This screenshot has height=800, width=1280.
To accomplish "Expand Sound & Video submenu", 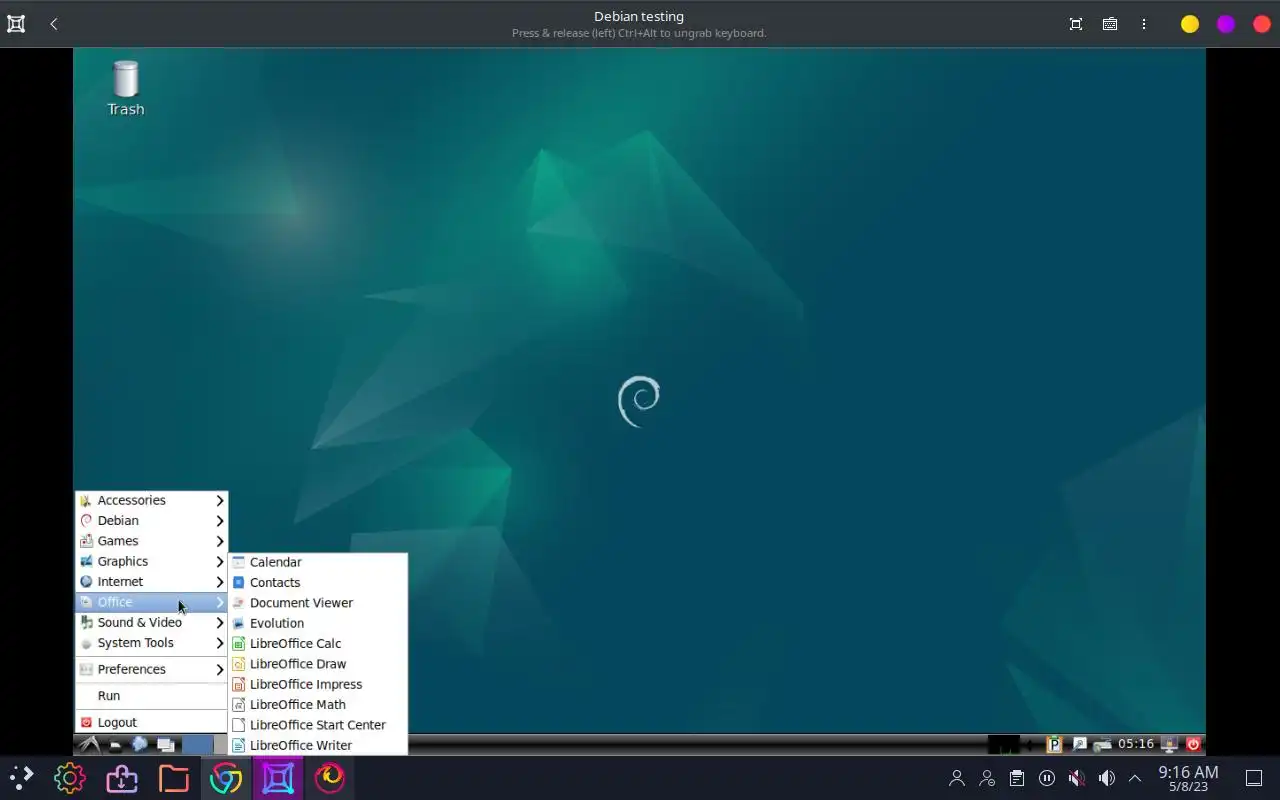I will (x=151, y=622).
